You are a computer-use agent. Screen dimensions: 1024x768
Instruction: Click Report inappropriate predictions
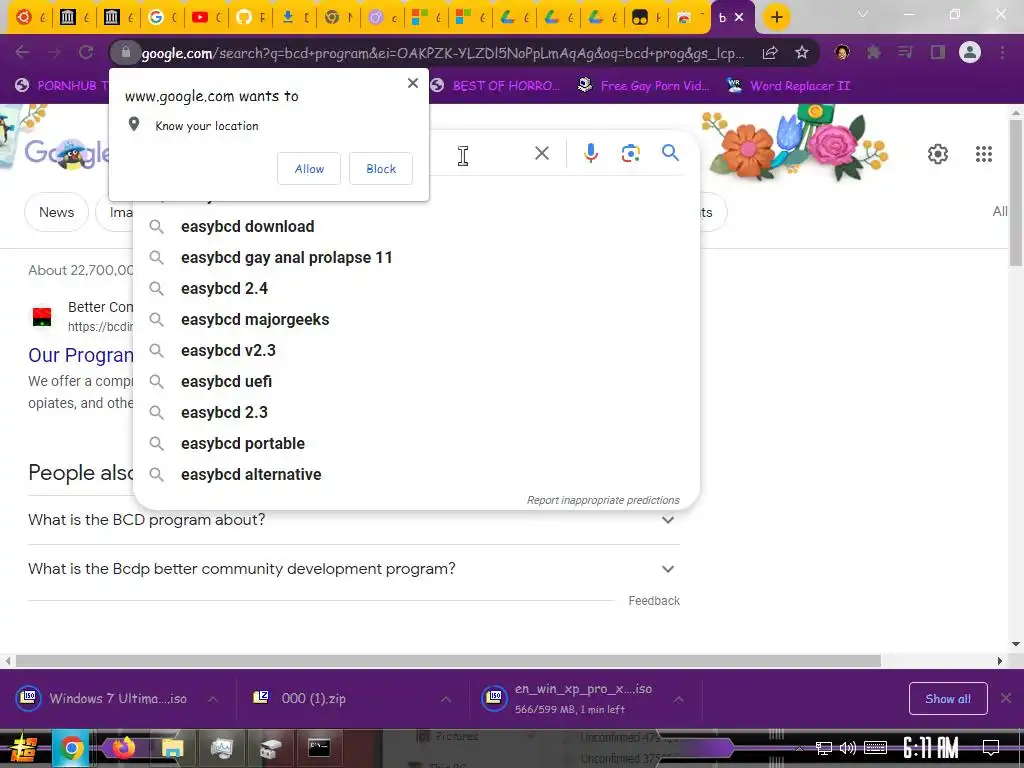click(603, 500)
